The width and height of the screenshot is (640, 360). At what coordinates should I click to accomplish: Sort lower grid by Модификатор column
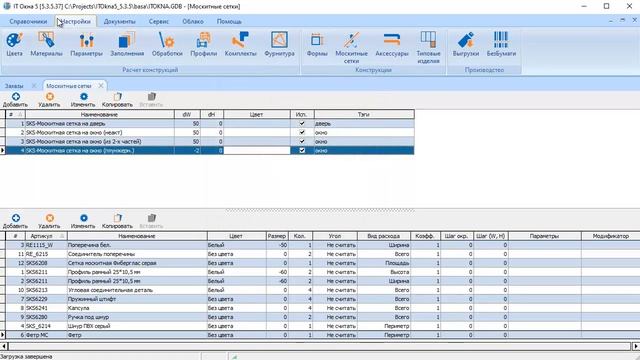[x=611, y=236]
